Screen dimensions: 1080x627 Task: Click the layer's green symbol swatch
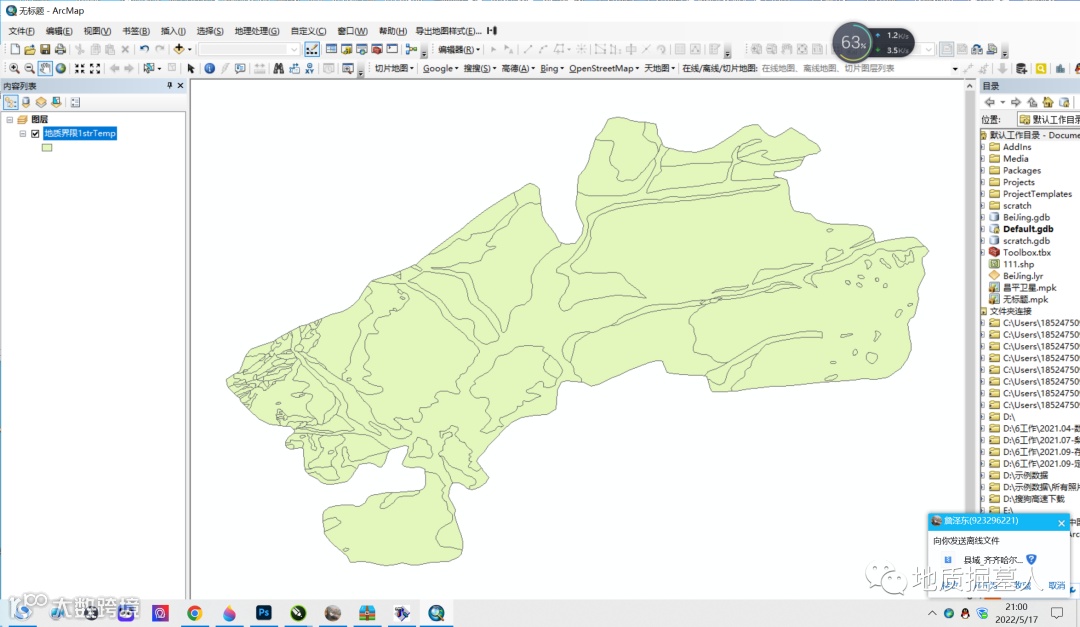[x=47, y=147]
